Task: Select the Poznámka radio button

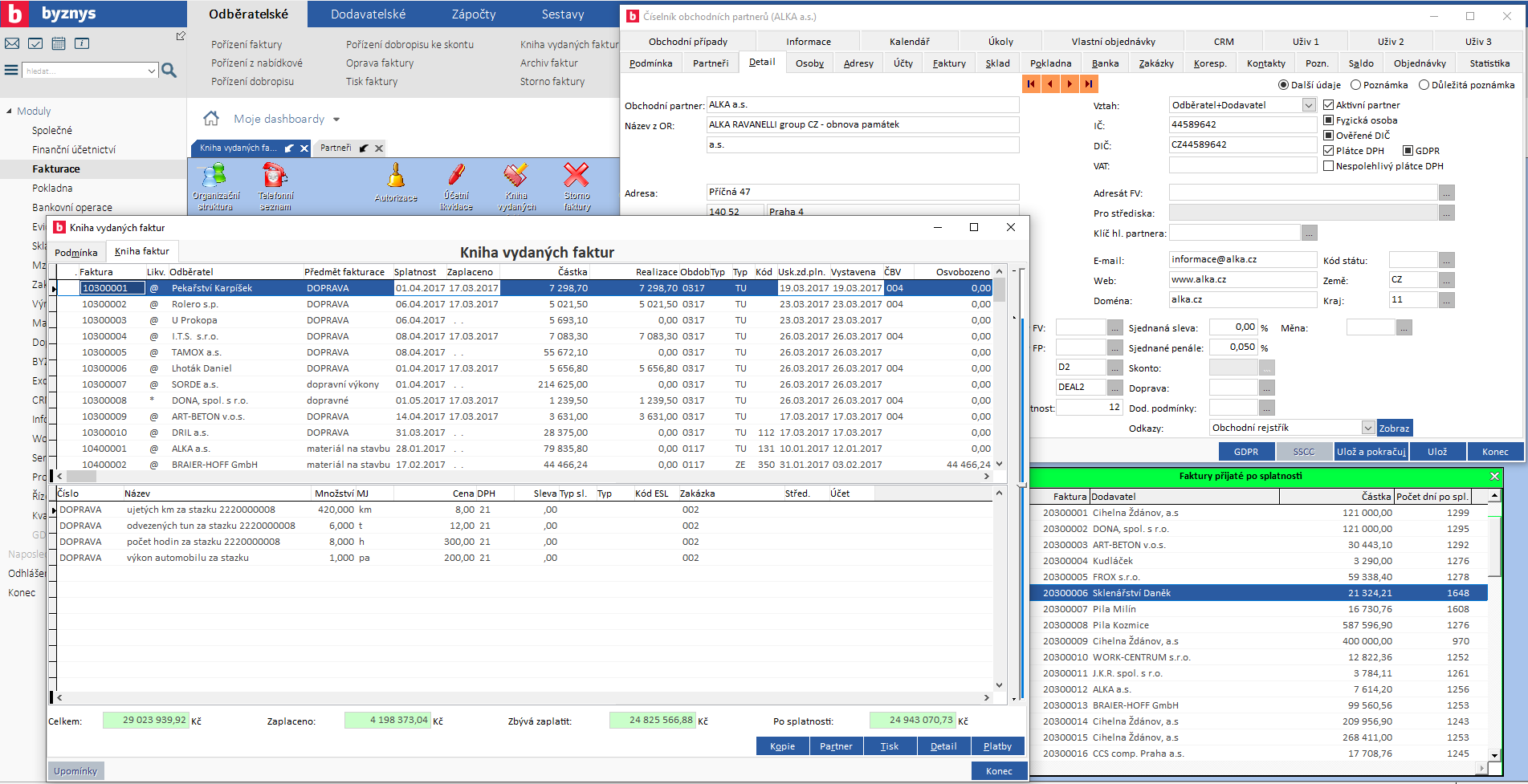Action: coord(1356,85)
